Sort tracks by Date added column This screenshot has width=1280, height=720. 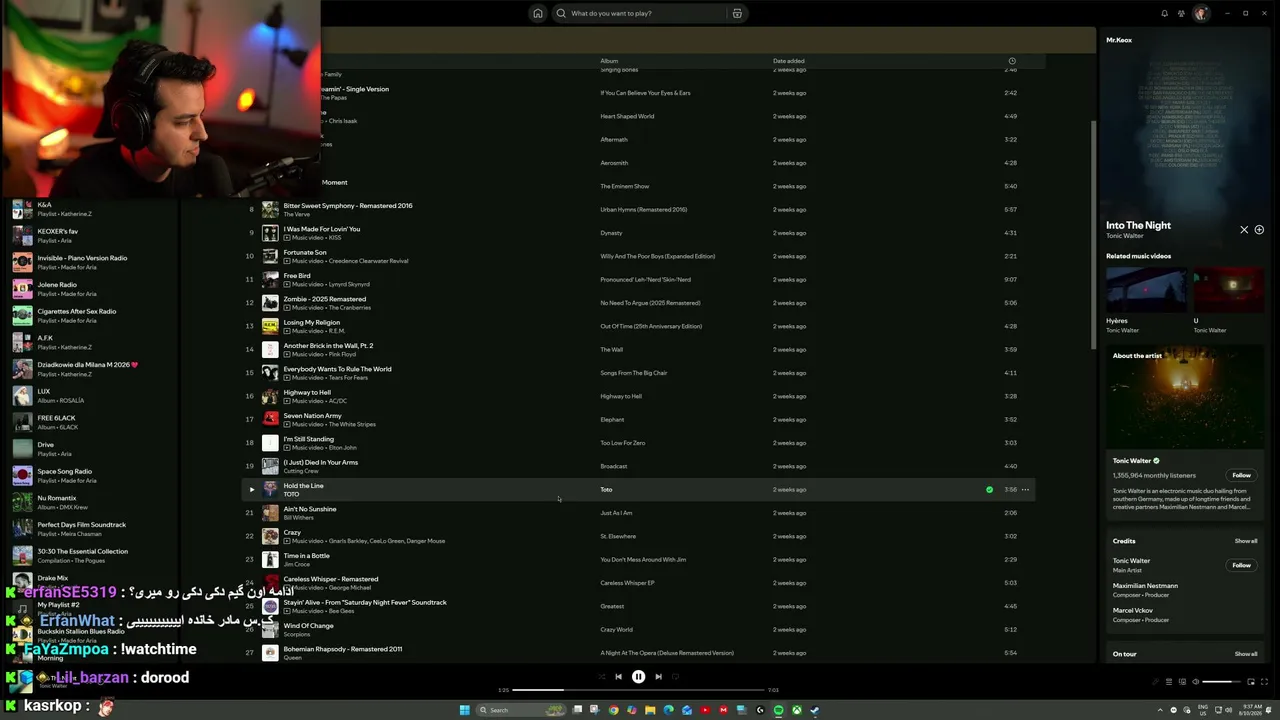(x=788, y=61)
